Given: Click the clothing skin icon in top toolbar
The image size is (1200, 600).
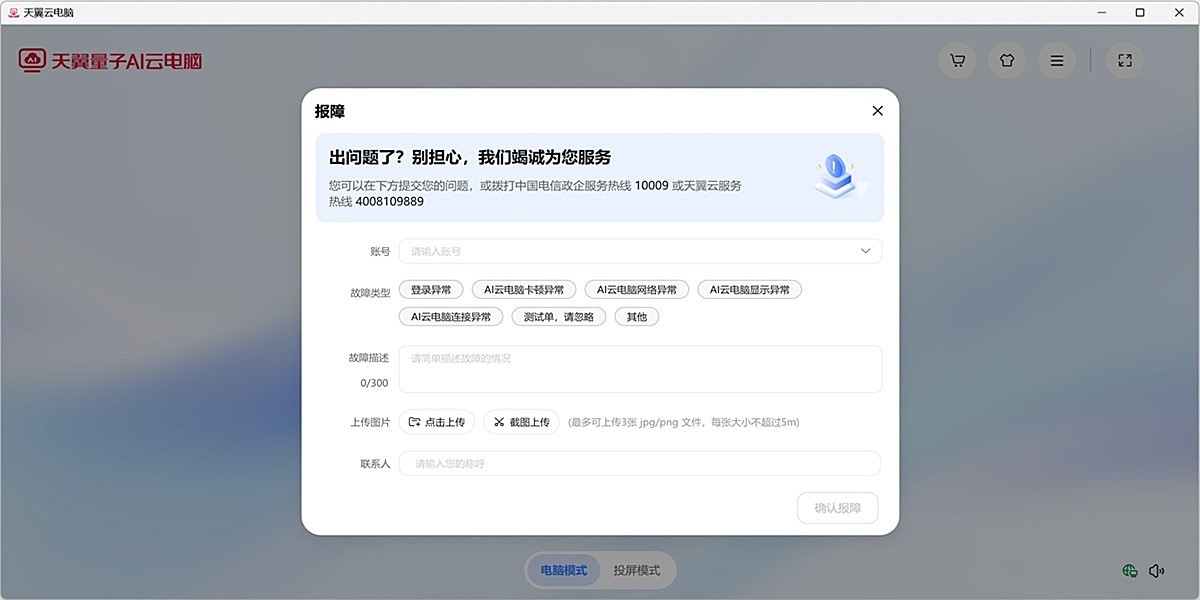Looking at the screenshot, I should pyautogui.click(x=1006, y=60).
